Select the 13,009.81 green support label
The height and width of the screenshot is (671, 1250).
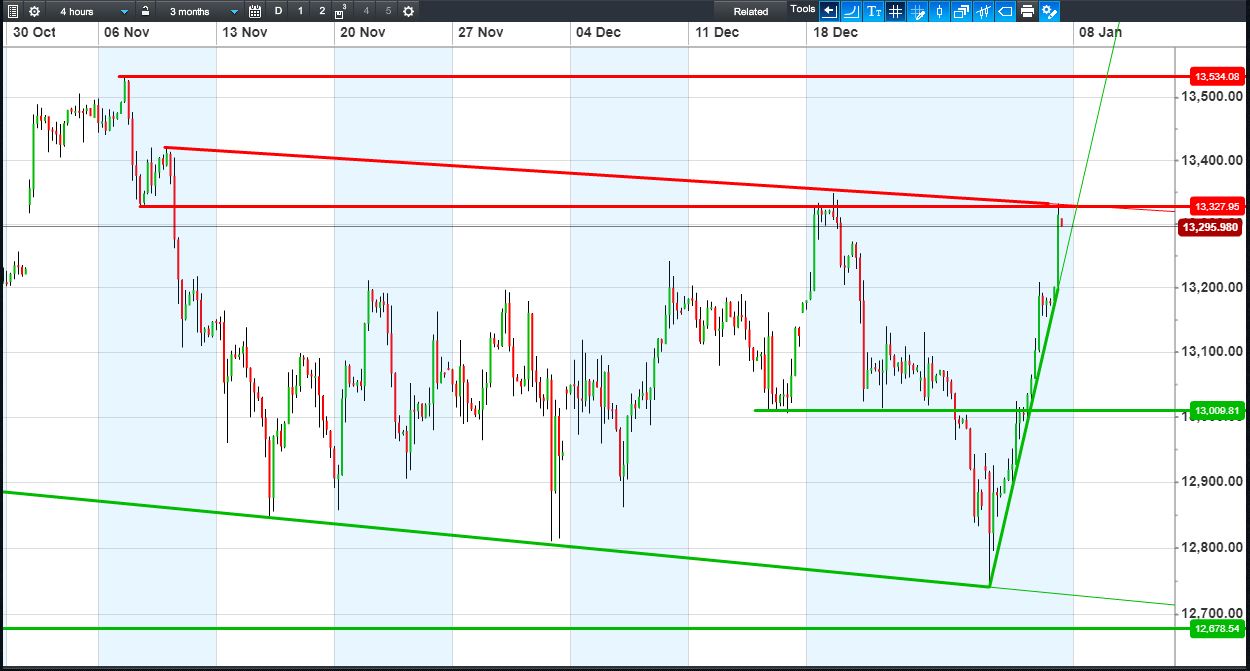[x=1218, y=411]
